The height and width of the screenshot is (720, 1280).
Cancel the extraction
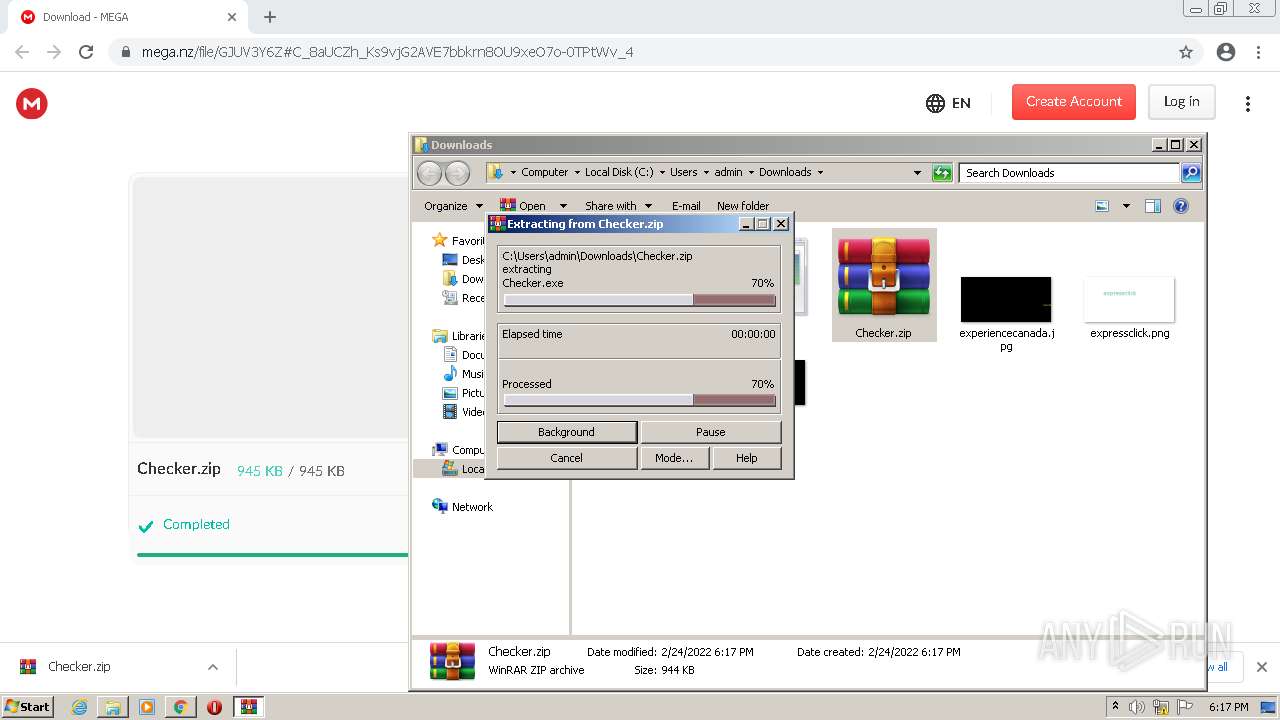[567, 458]
